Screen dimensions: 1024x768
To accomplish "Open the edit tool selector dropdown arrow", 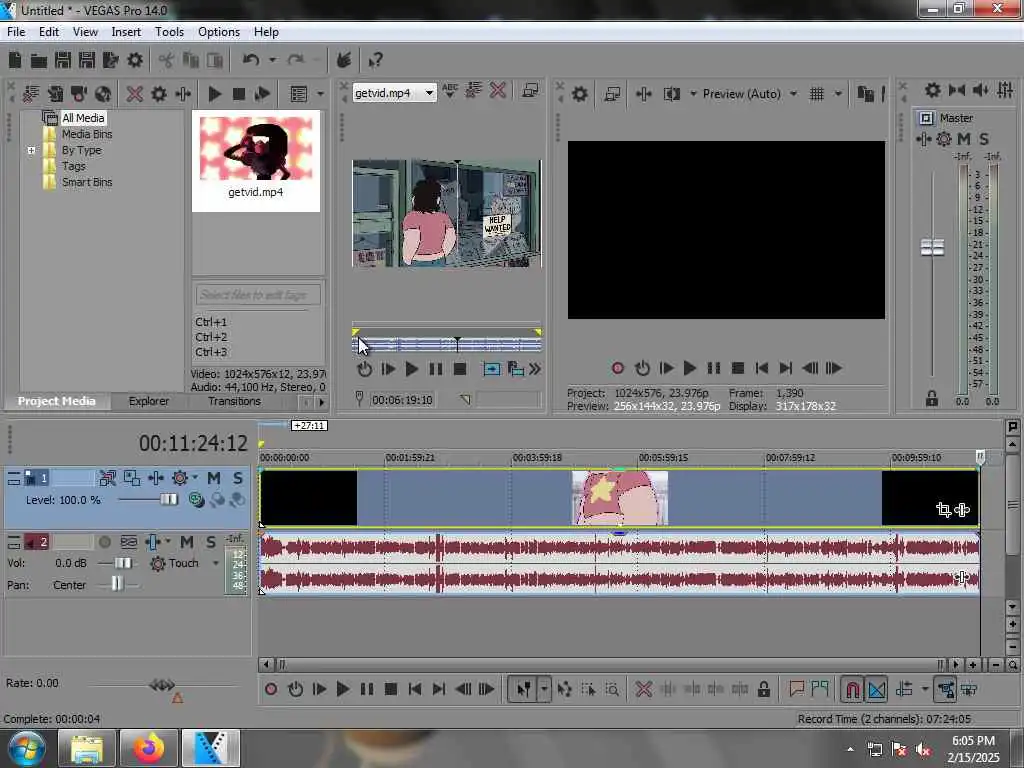I will pyautogui.click(x=543, y=689).
